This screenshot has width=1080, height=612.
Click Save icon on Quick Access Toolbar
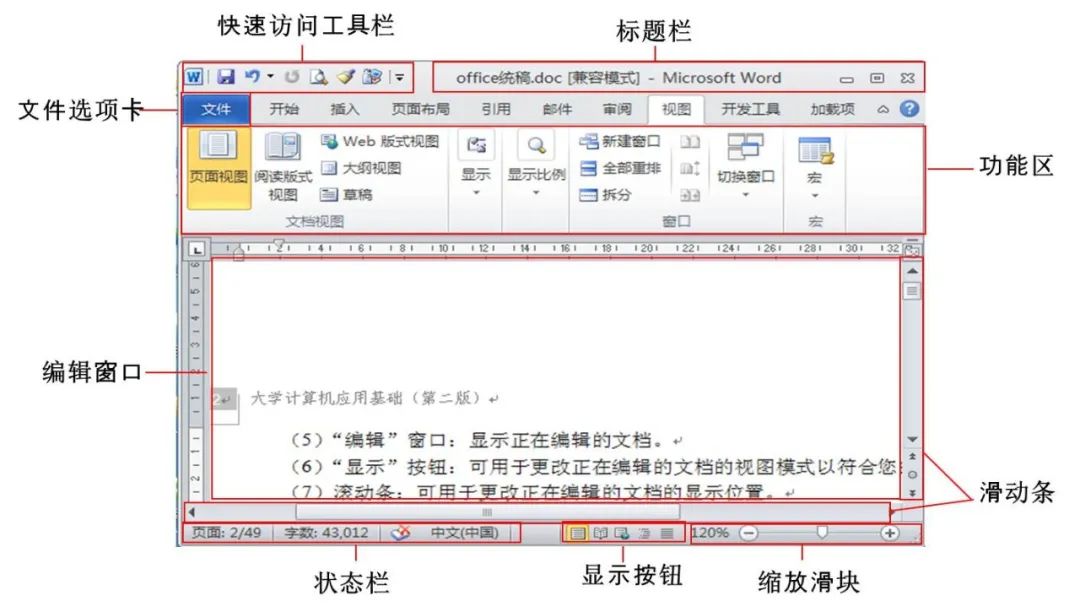(x=226, y=77)
